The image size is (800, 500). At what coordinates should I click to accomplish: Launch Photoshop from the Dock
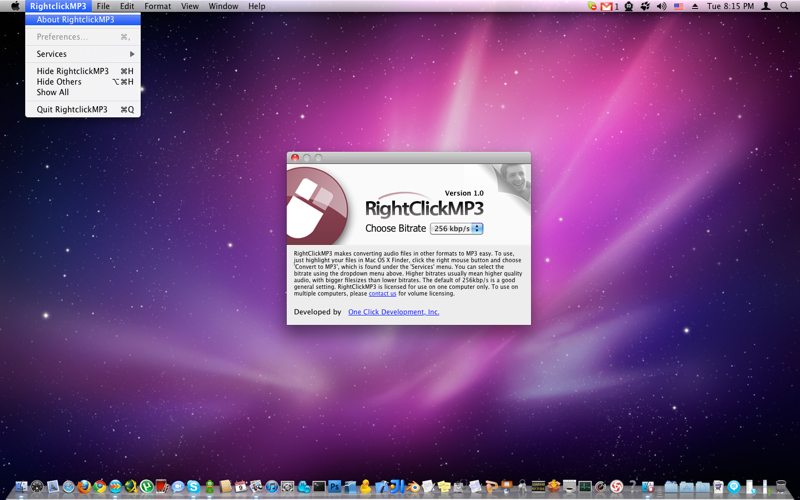pyautogui.click(x=334, y=487)
